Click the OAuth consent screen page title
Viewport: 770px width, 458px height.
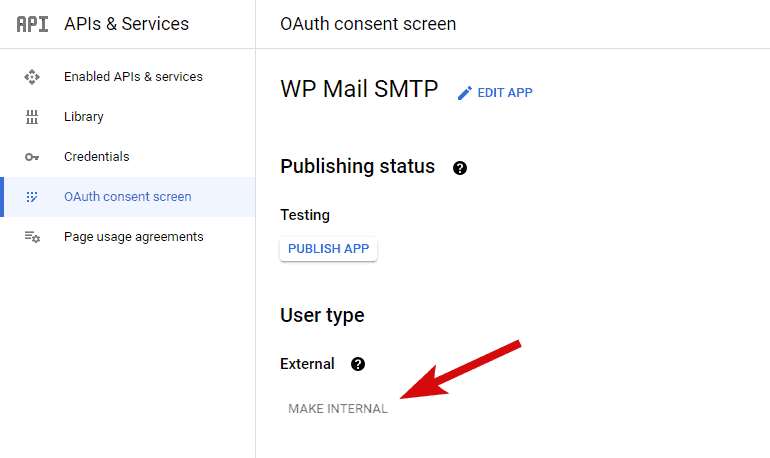pos(368,24)
